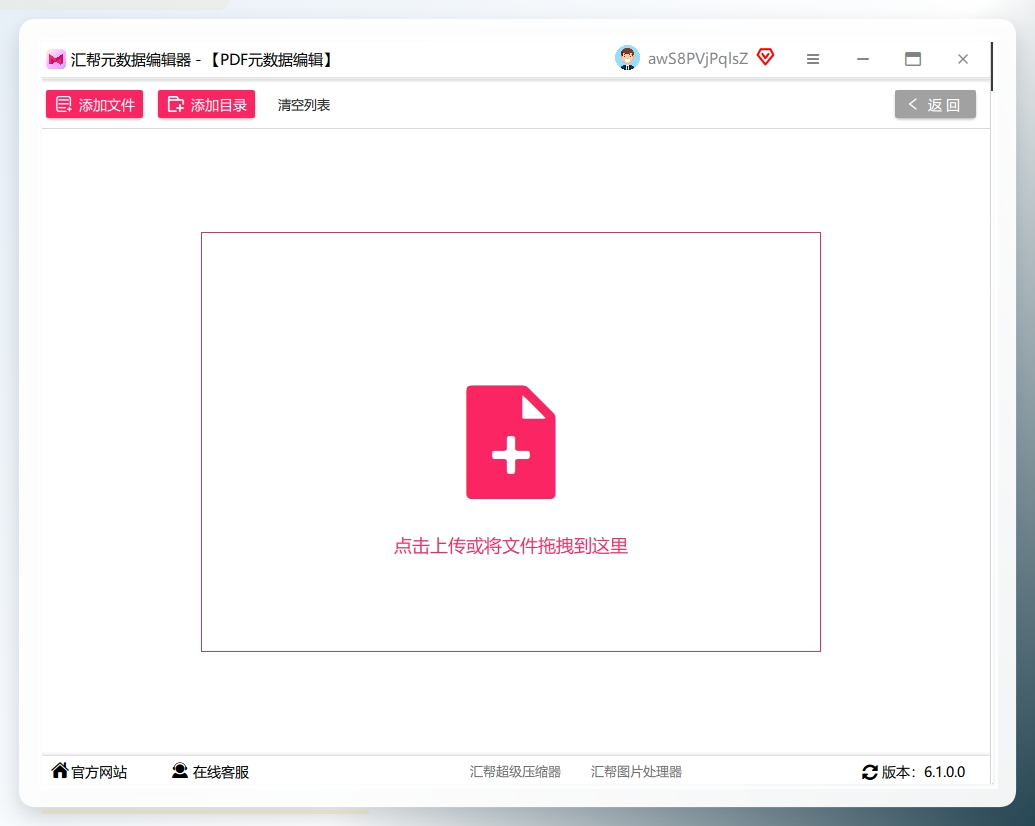Go back using the 返回 button
1035x826 pixels.
(x=935, y=104)
